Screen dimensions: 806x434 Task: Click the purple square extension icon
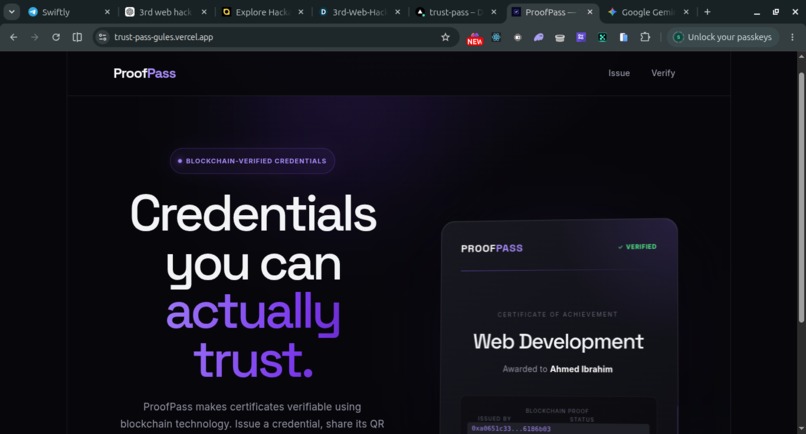click(x=581, y=37)
